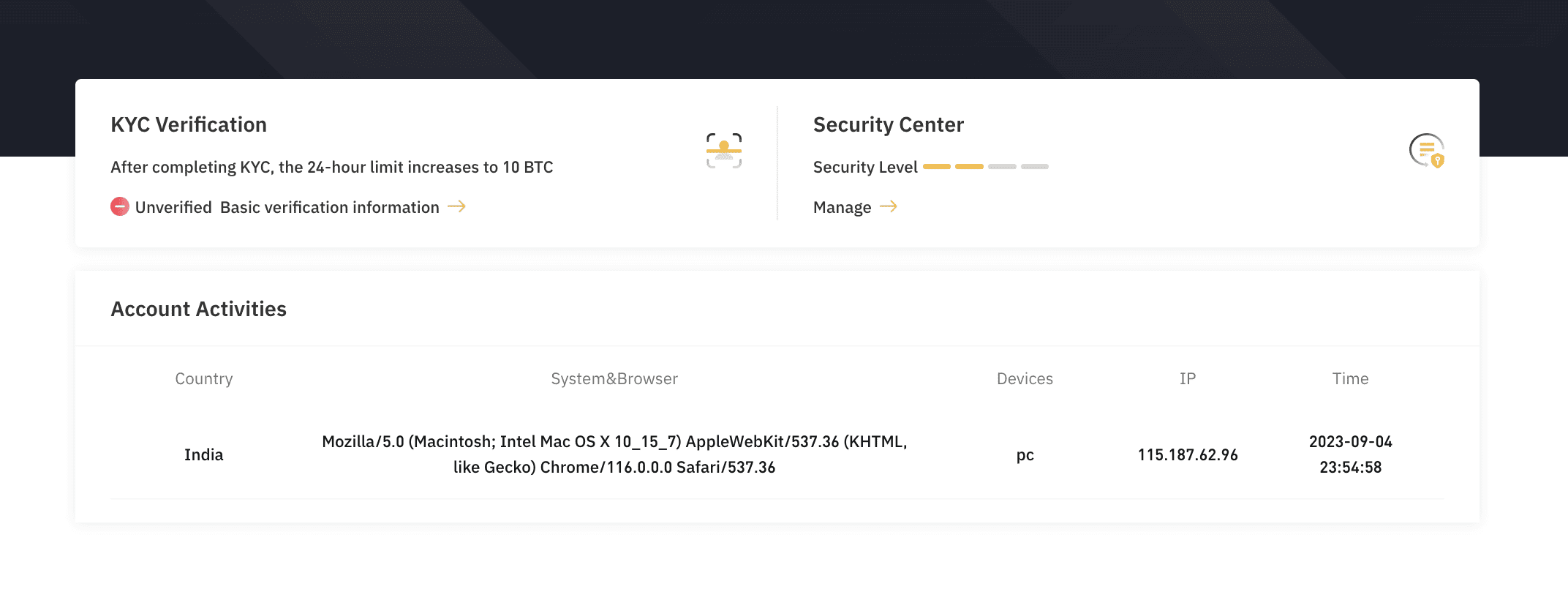Click the last gray Security Level bar
The width and height of the screenshot is (1568, 603).
pyautogui.click(x=1034, y=167)
